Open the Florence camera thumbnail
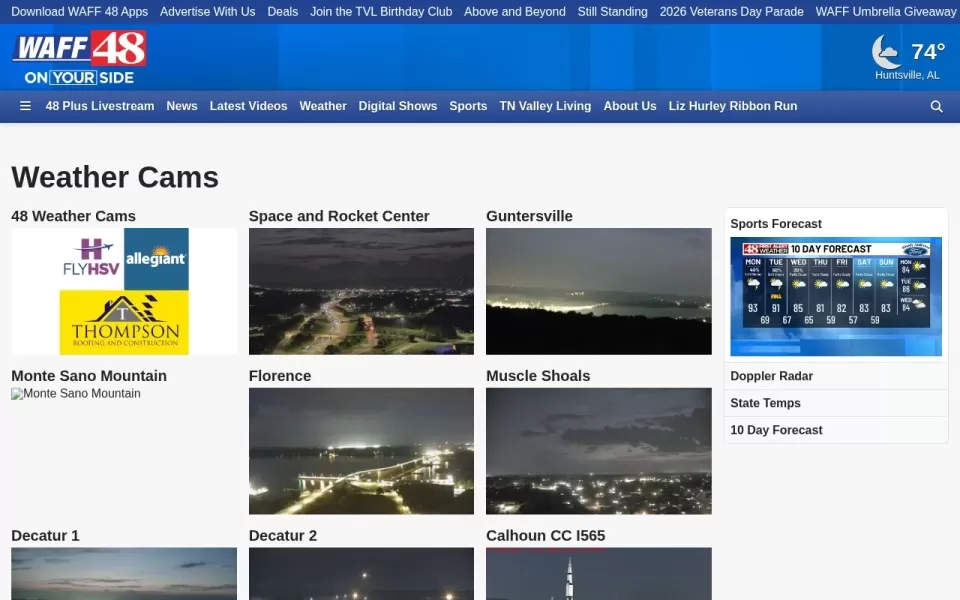Viewport: 960px width, 600px height. (361, 451)
